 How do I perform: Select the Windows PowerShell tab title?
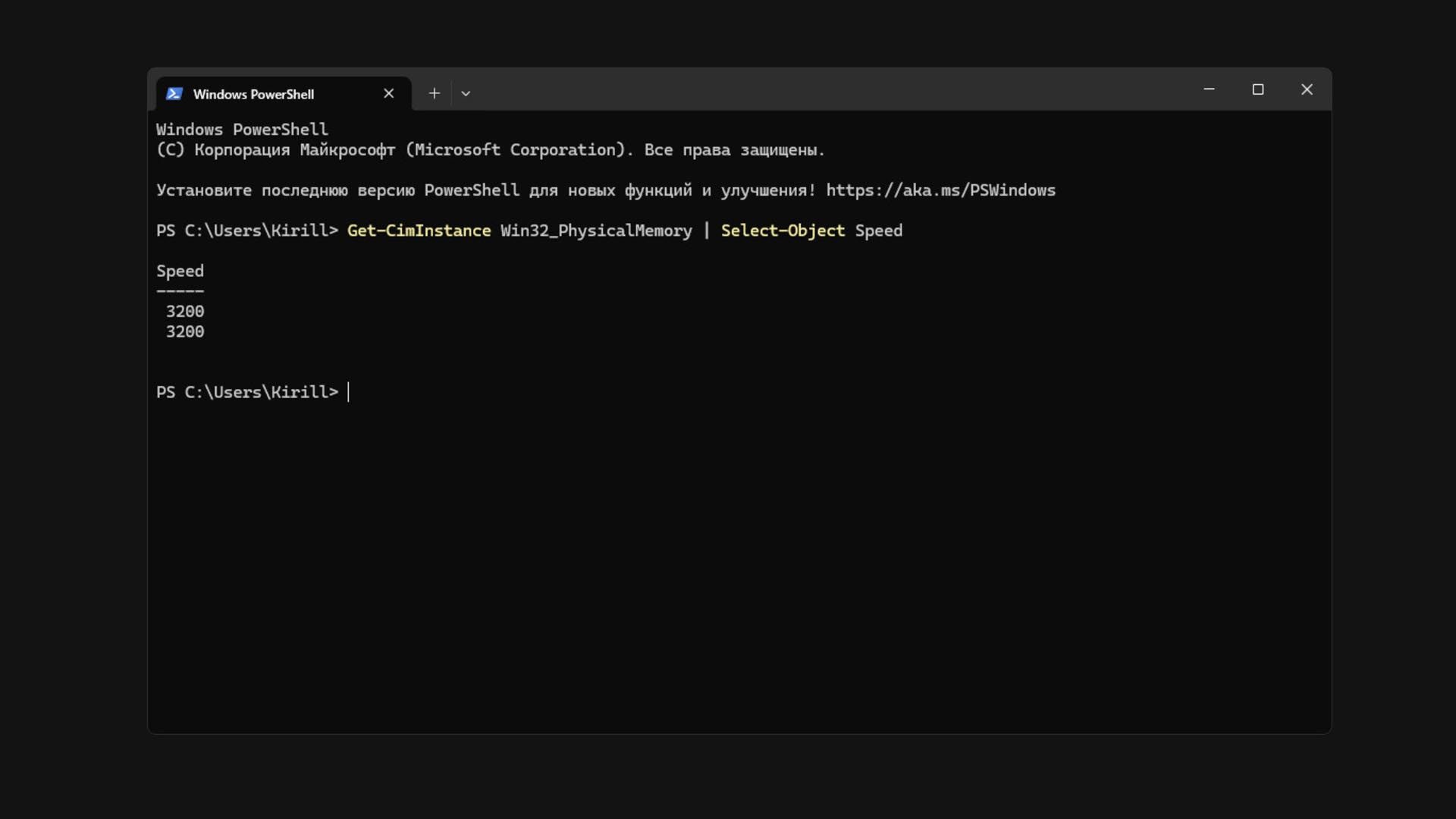point(253,94)
